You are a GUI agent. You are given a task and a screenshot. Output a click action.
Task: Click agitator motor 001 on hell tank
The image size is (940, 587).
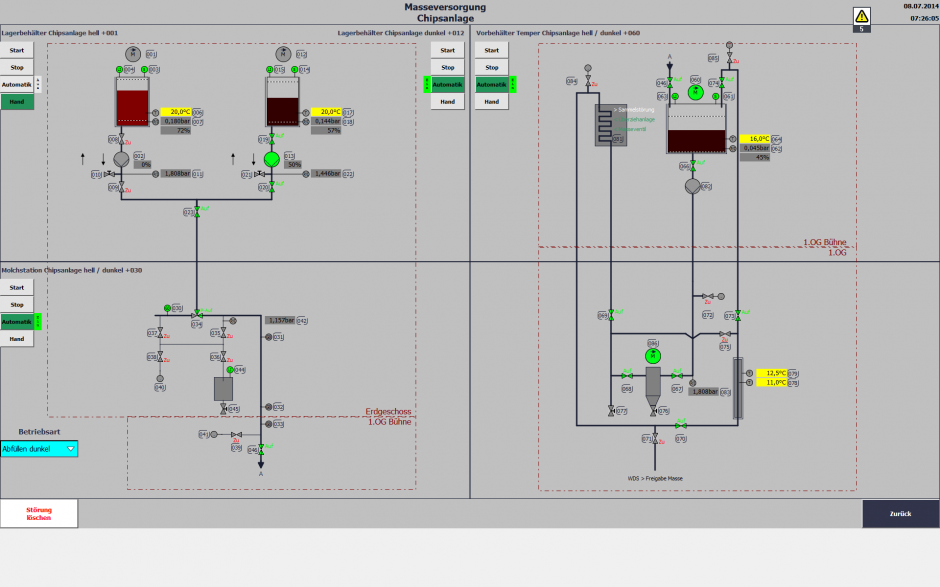133,54
